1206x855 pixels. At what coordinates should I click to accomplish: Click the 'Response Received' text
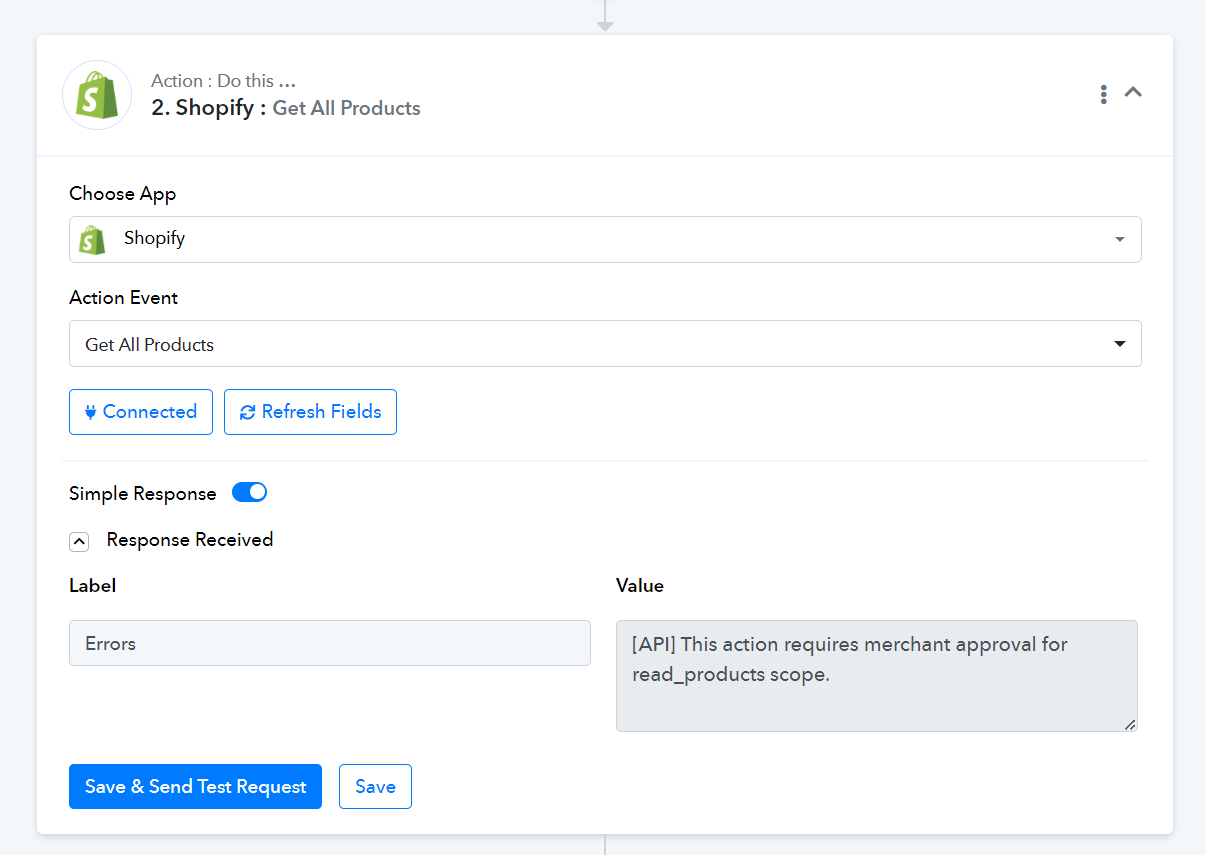[190, 540]
